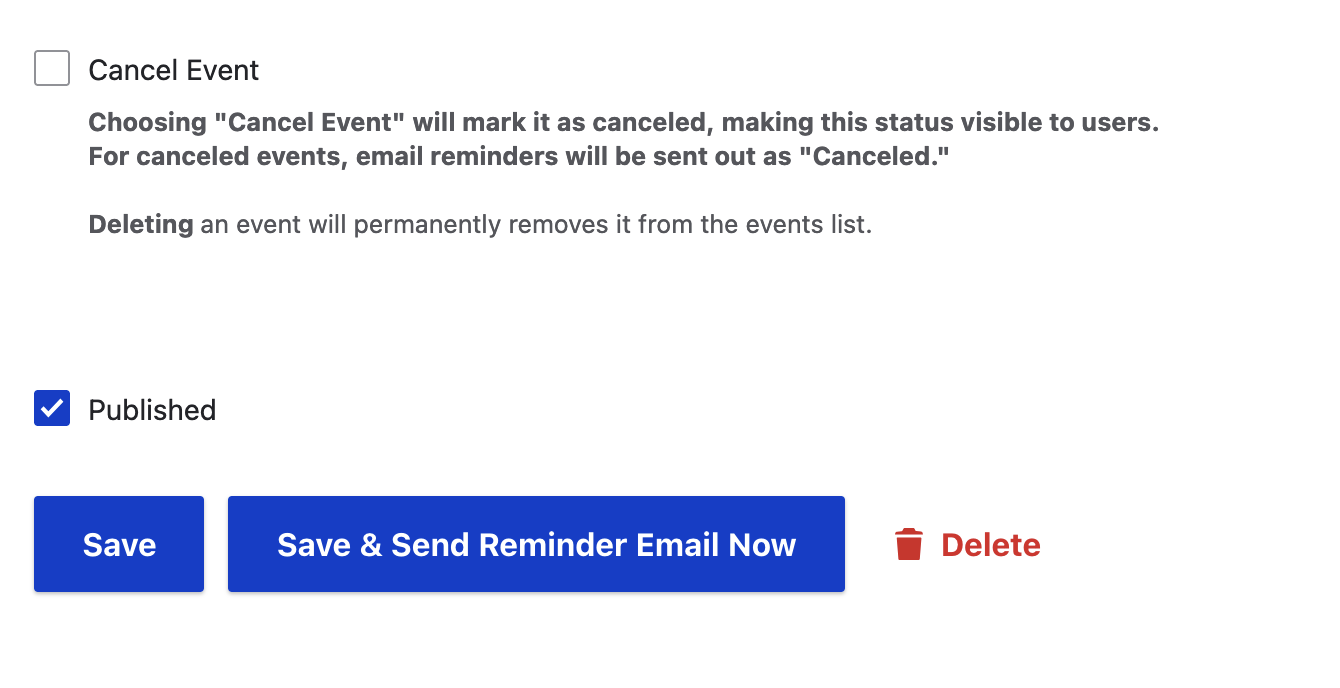
Task: Check the box to mark event canceled
Action: point(51,68)
